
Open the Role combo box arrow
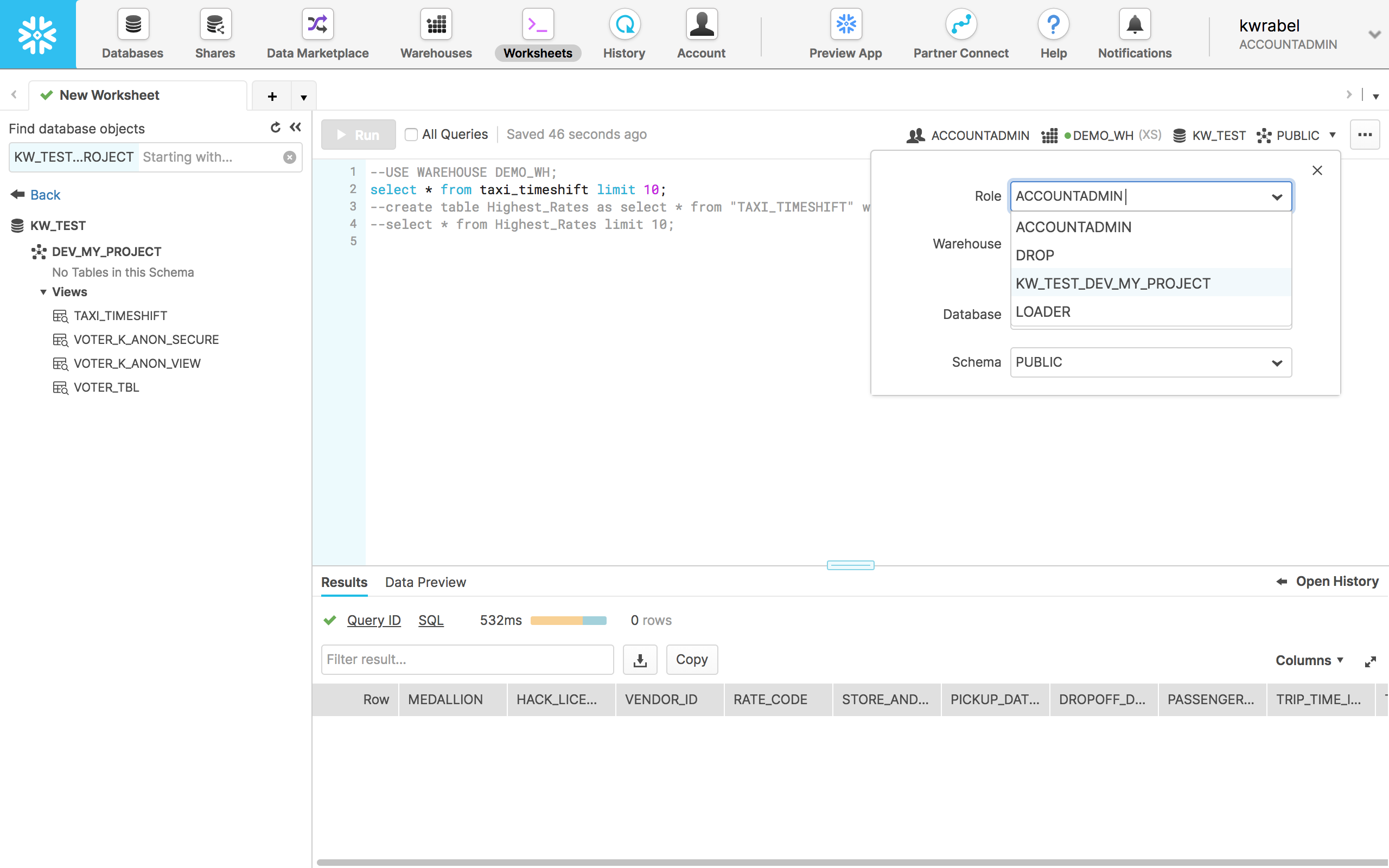[1277, 197]
